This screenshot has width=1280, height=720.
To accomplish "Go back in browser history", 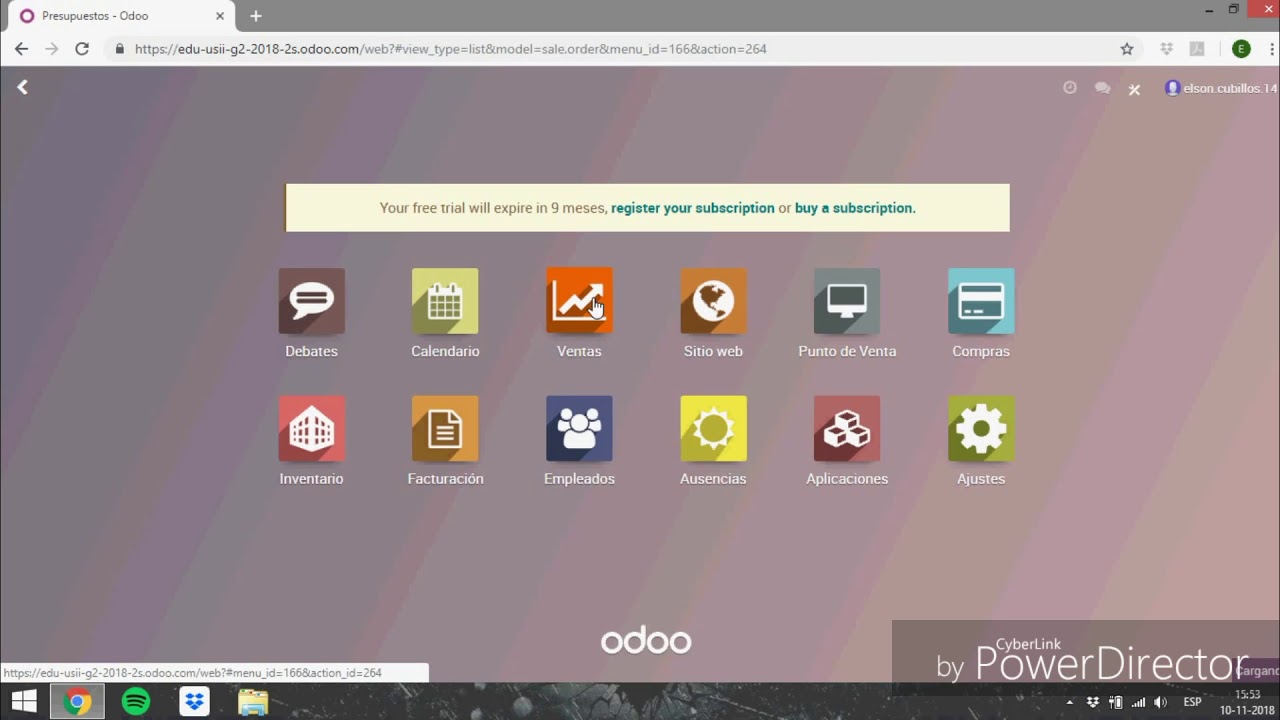I will pos(21,49).
